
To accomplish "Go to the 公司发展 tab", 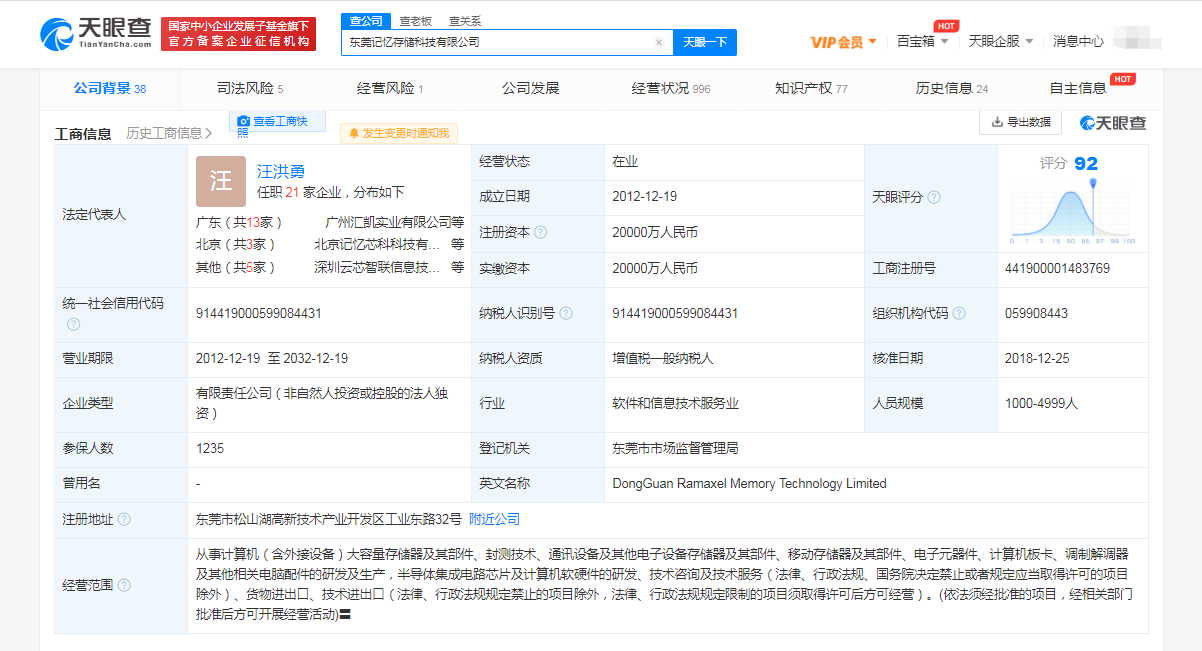I will tap(530, 88).
